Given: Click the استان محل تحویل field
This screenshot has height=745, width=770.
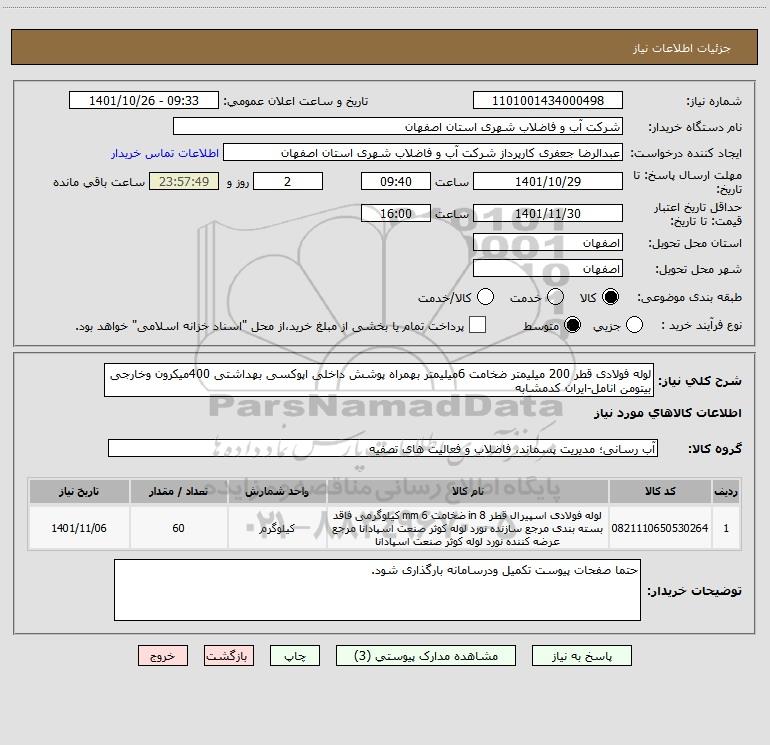Looking at the screenshot, I should coord(548,243).
